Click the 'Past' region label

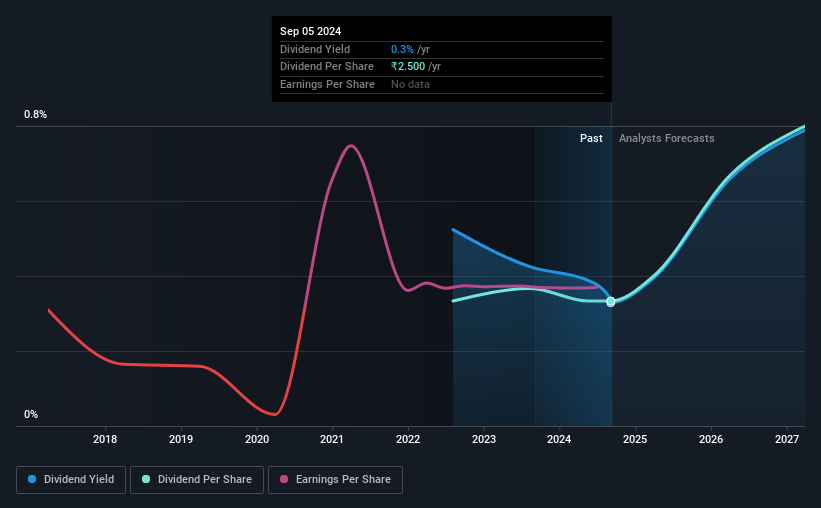[x=591, y=138]
